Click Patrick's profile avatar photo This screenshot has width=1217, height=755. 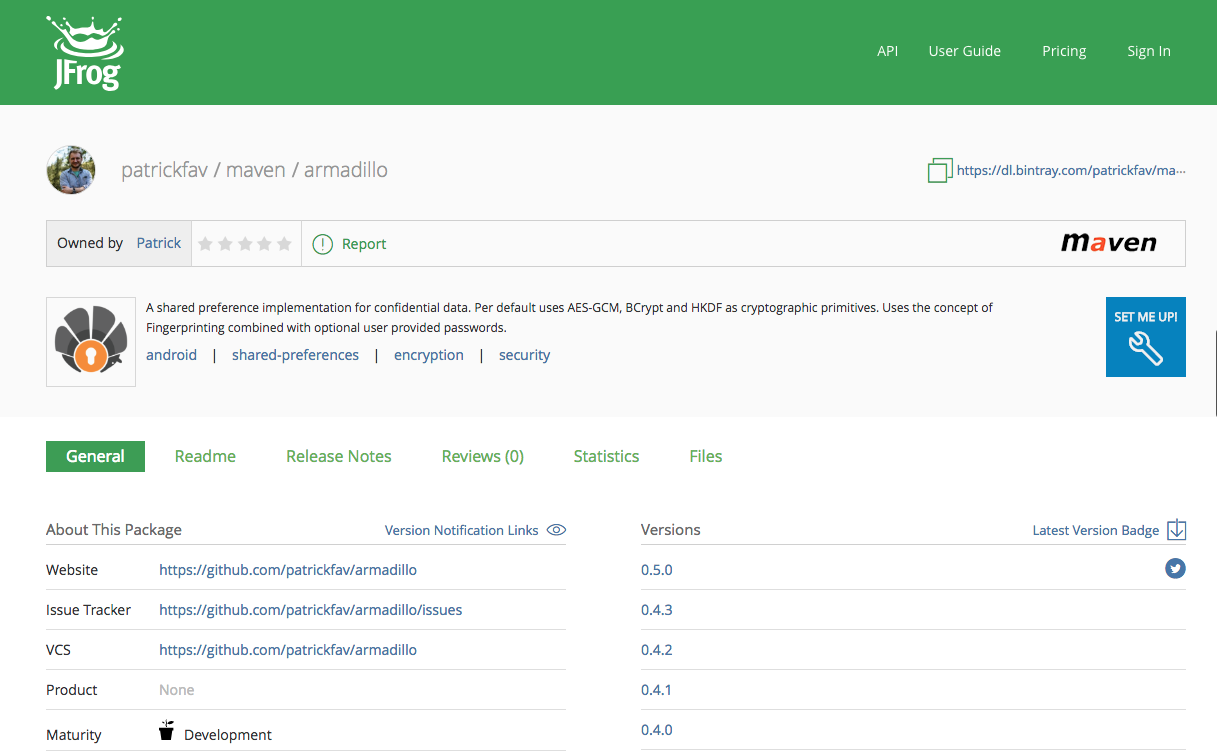click(70, 170)
